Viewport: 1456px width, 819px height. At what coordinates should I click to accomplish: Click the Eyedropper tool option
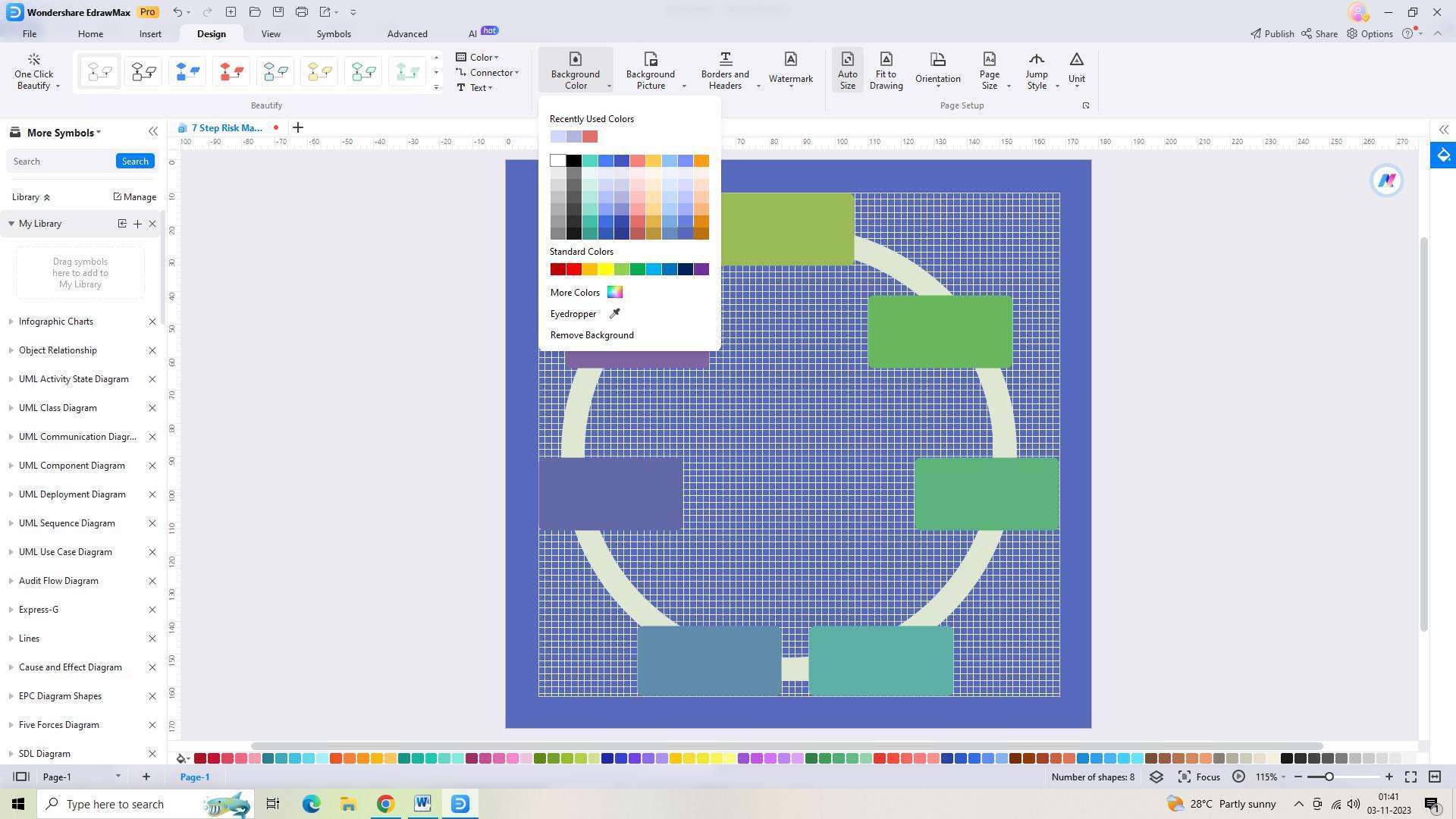click(x=585, y=313)
